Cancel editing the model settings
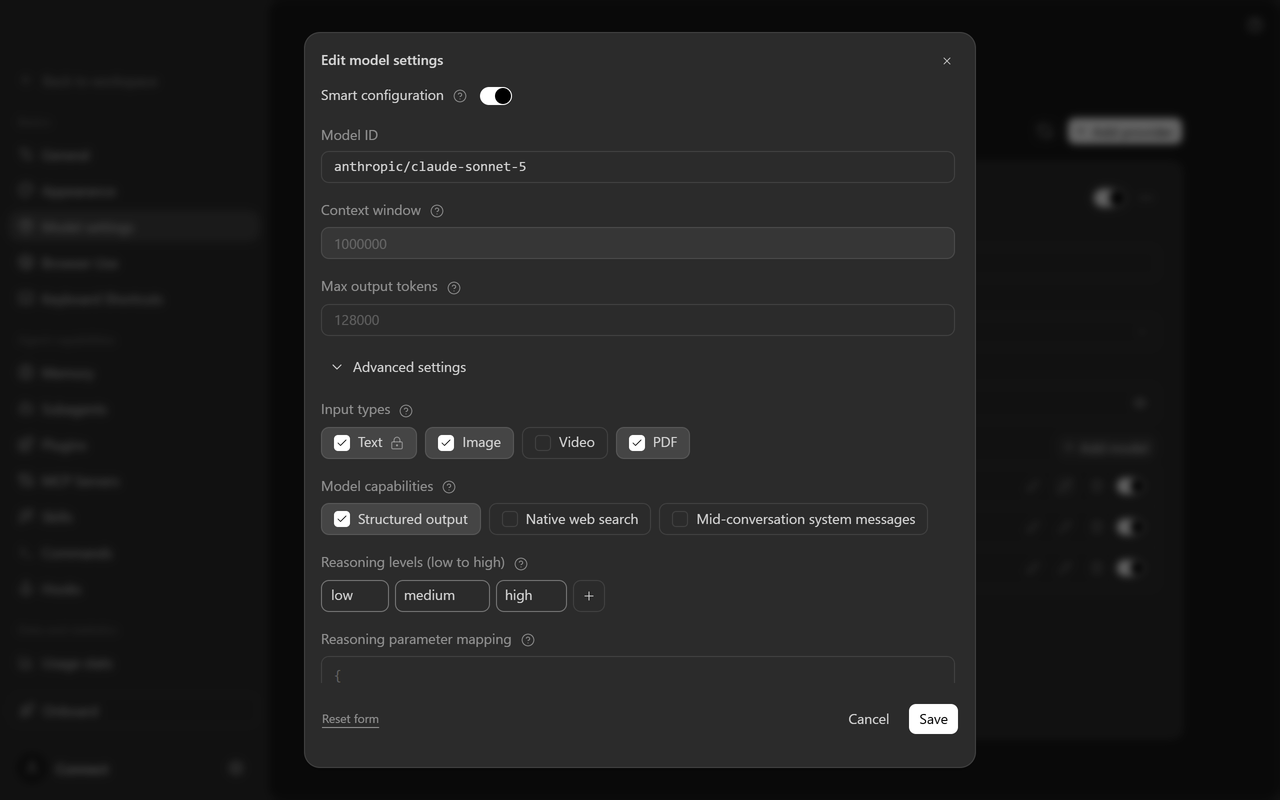 868,719
